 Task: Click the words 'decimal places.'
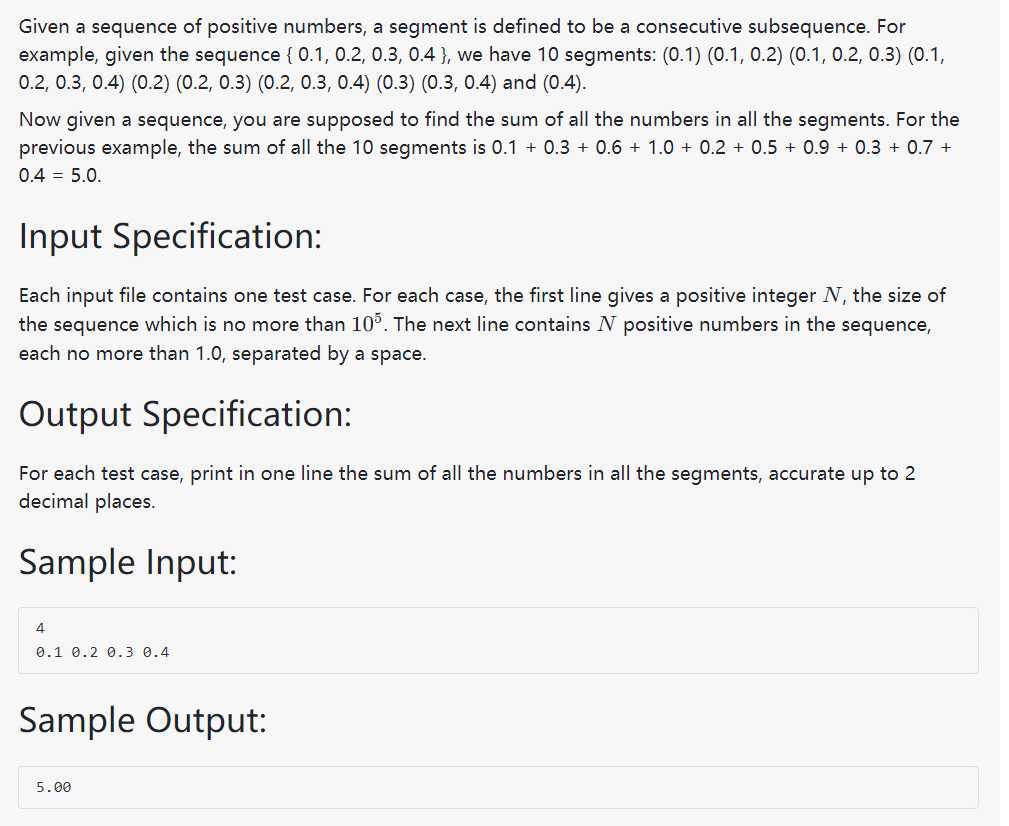[87, 501]
